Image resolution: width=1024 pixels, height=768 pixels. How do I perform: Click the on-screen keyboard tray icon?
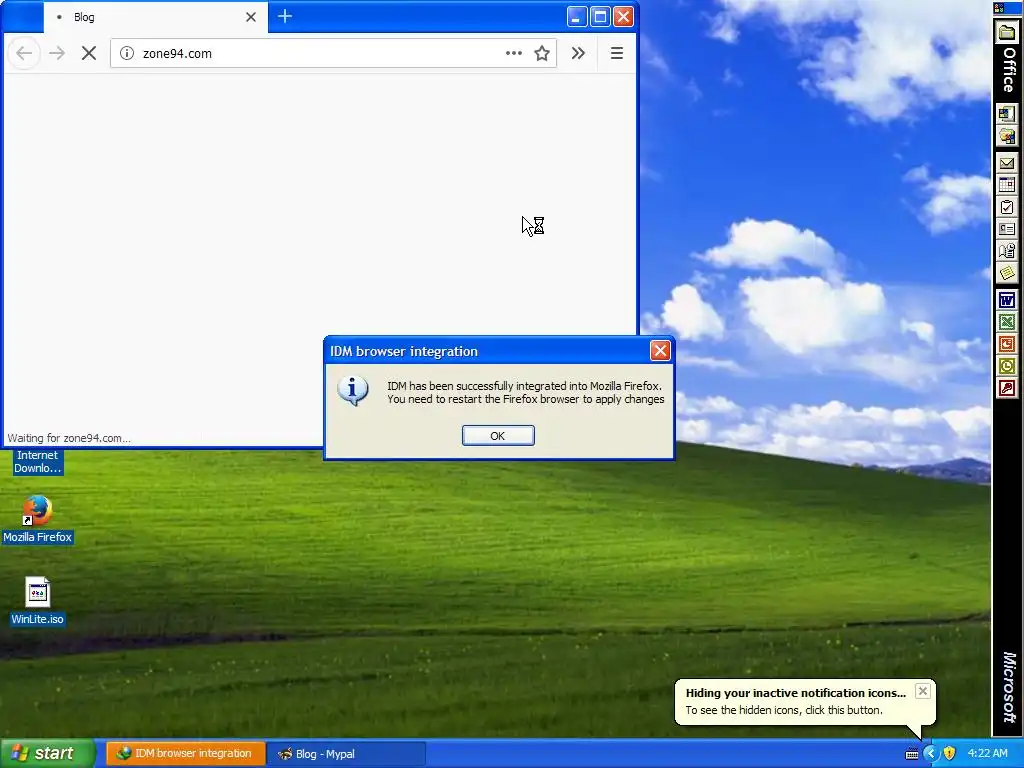[x=912, y=754]
